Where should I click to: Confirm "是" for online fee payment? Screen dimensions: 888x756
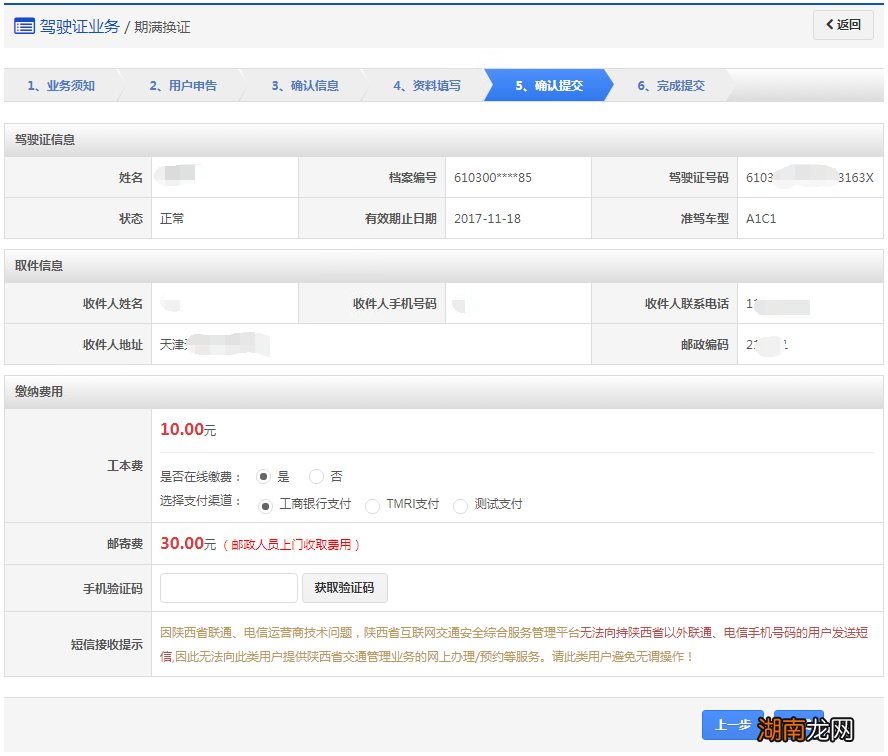[x=263, y=477]
